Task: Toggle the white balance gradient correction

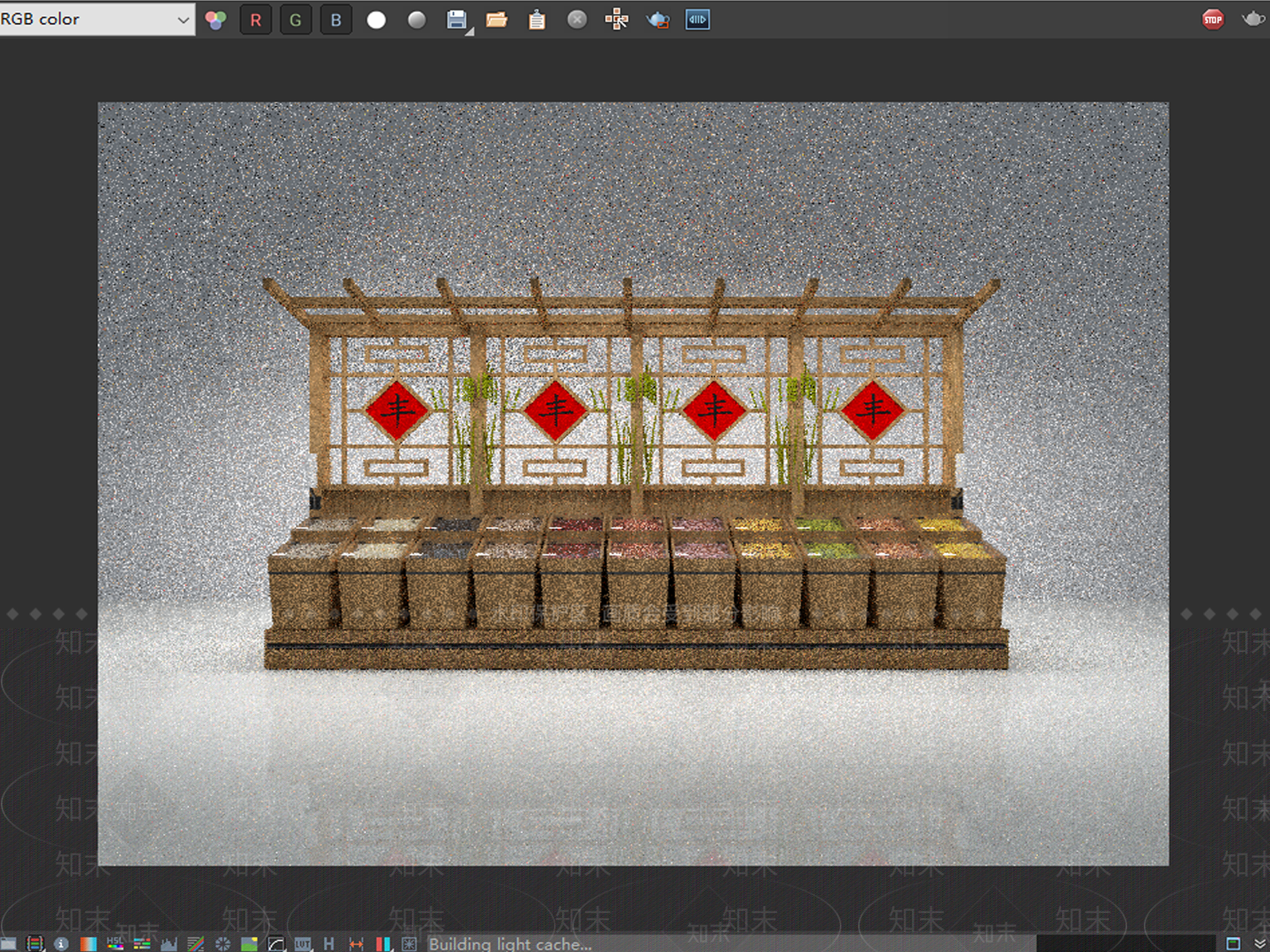Action: (88, 943)
